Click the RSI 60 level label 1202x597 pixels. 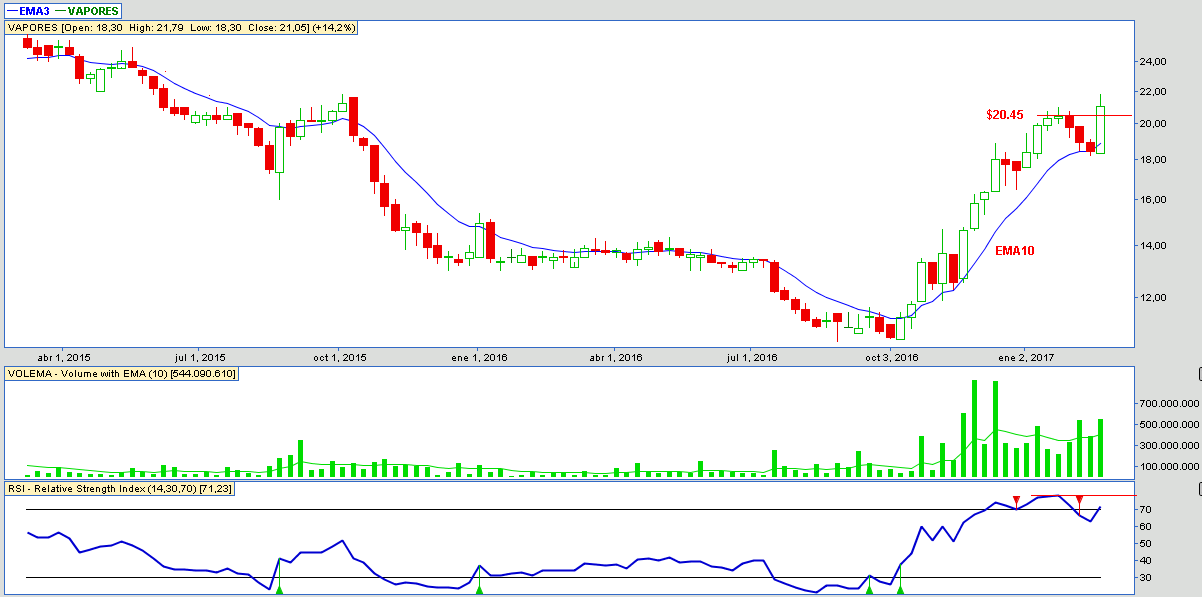[x=1146, y=527]
